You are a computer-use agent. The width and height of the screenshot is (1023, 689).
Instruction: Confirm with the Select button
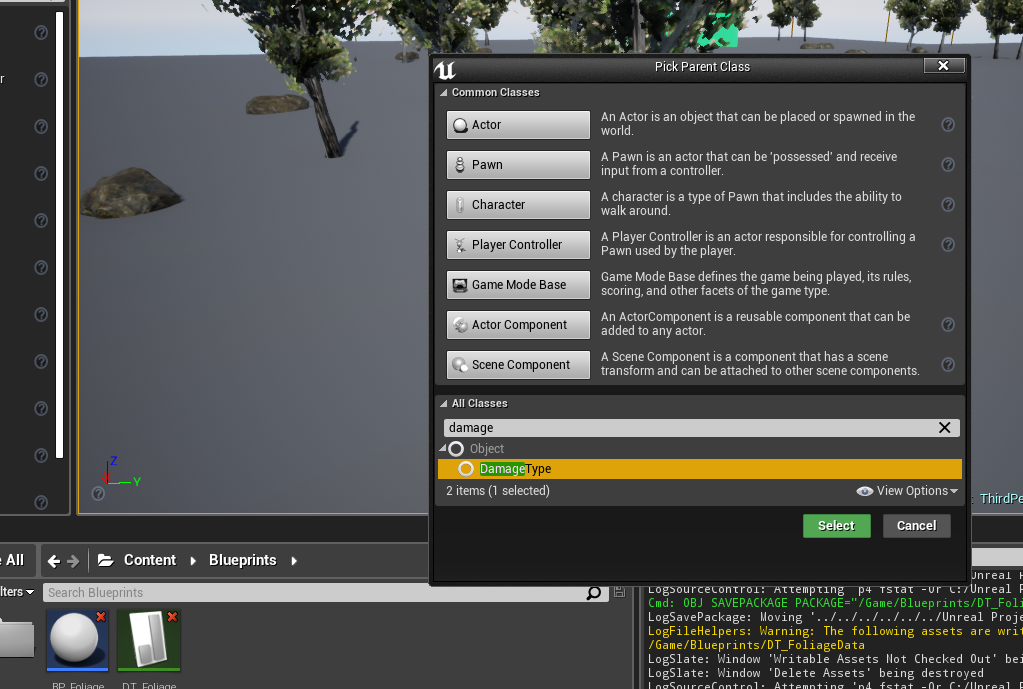[x=836, y=526]
